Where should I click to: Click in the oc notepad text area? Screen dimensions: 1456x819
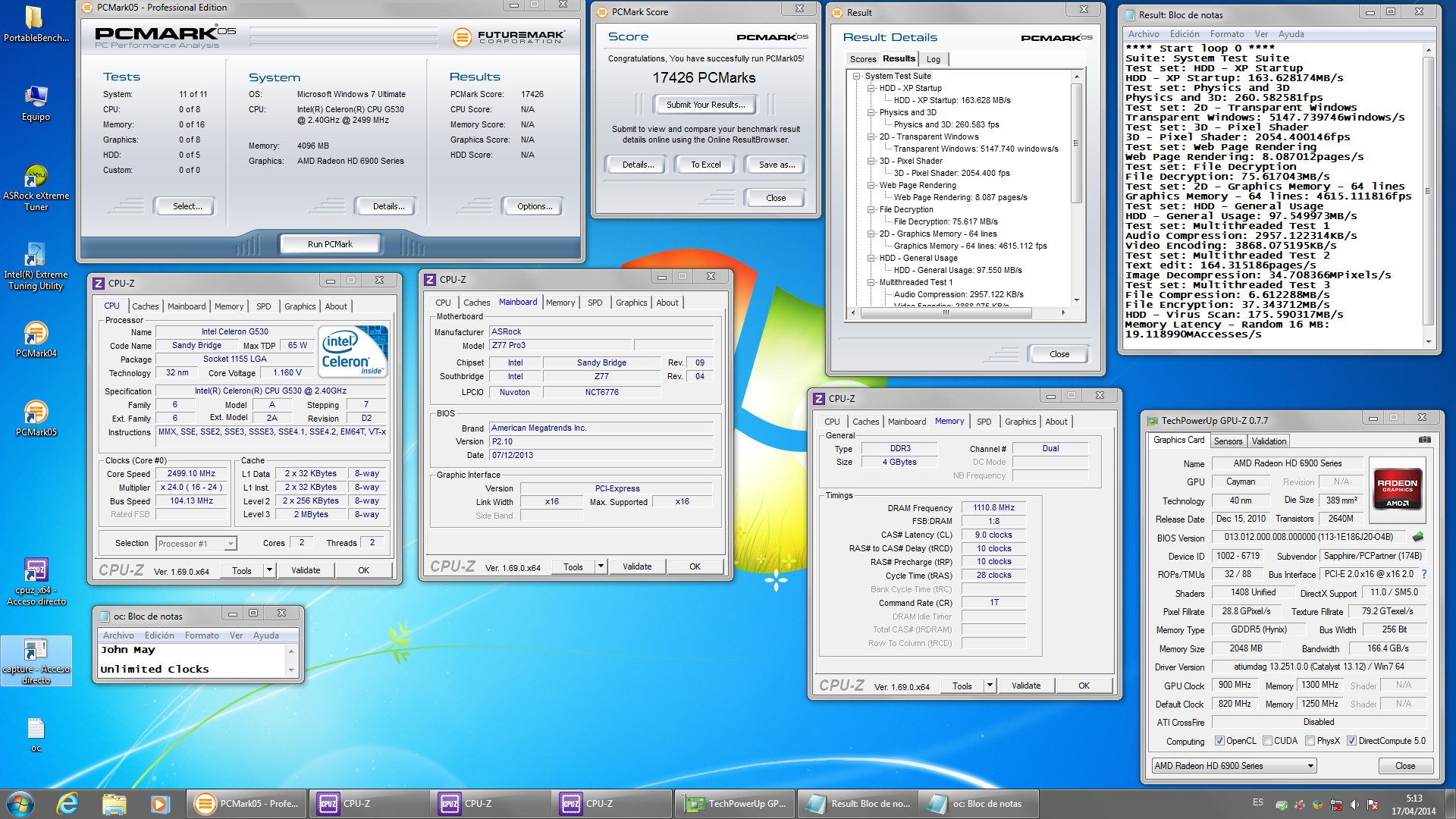192,660
